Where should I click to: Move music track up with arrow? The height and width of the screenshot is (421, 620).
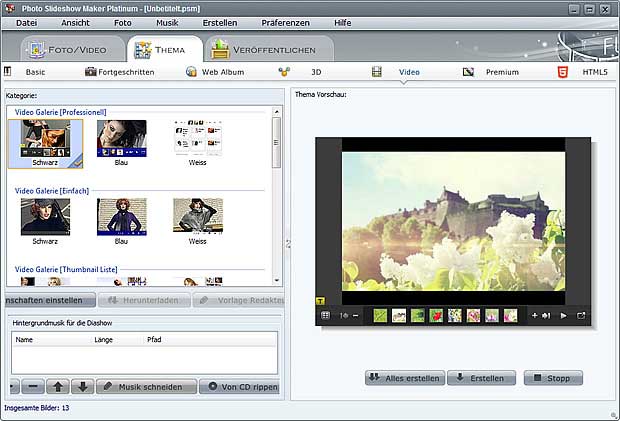pyautogui.click(x=58, y=386)
